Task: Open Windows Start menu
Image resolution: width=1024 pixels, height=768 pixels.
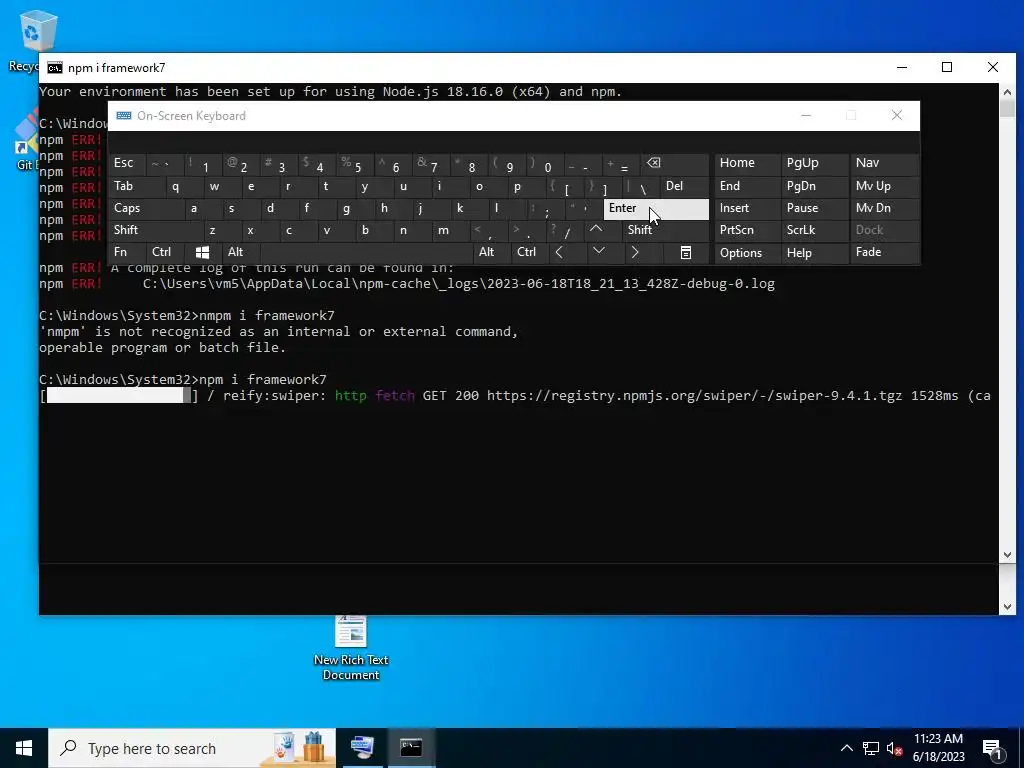Action: [24, 748]
